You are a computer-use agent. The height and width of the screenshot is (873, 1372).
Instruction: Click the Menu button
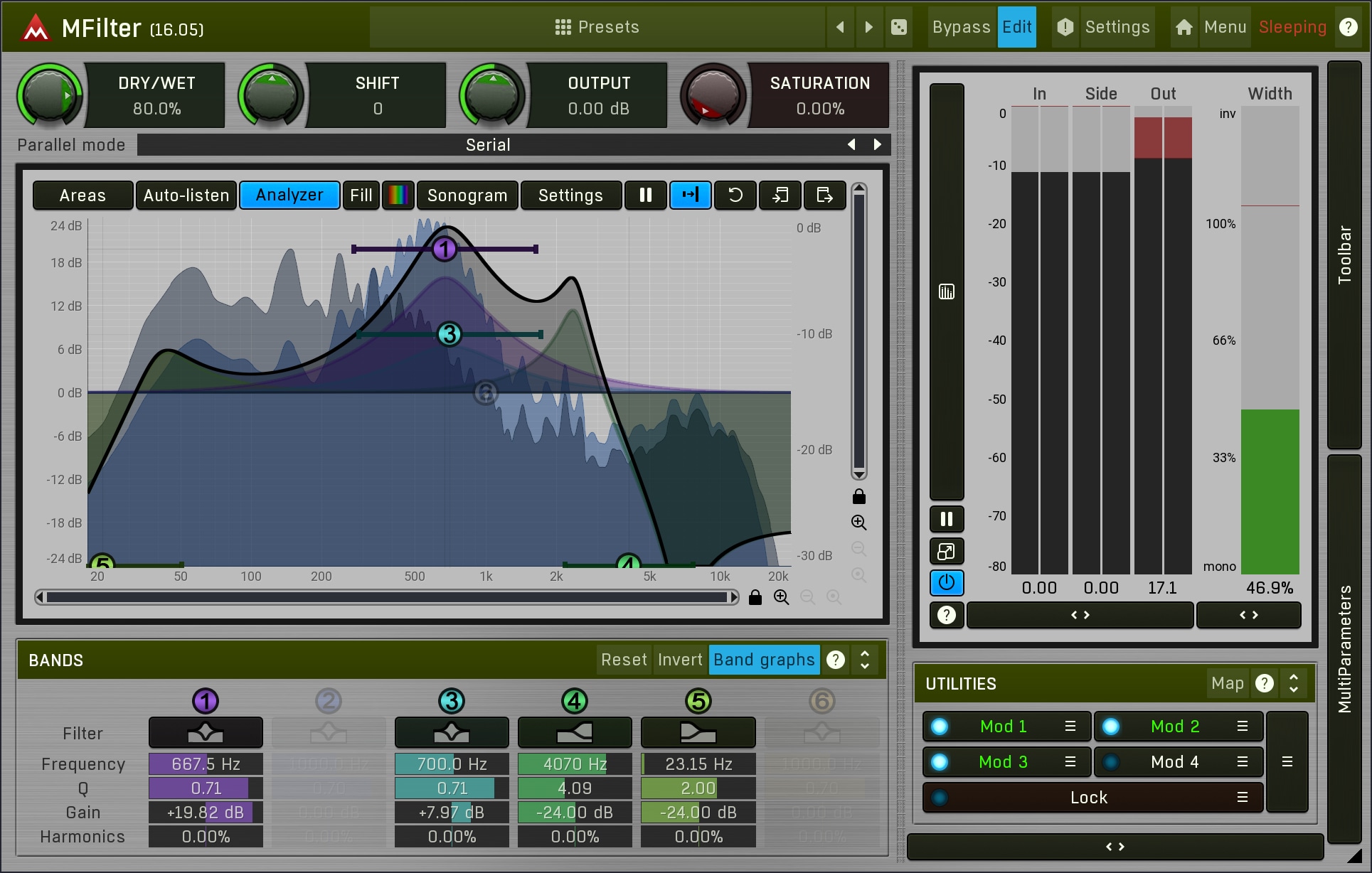pyautogui.click(x=1225, y=27)
